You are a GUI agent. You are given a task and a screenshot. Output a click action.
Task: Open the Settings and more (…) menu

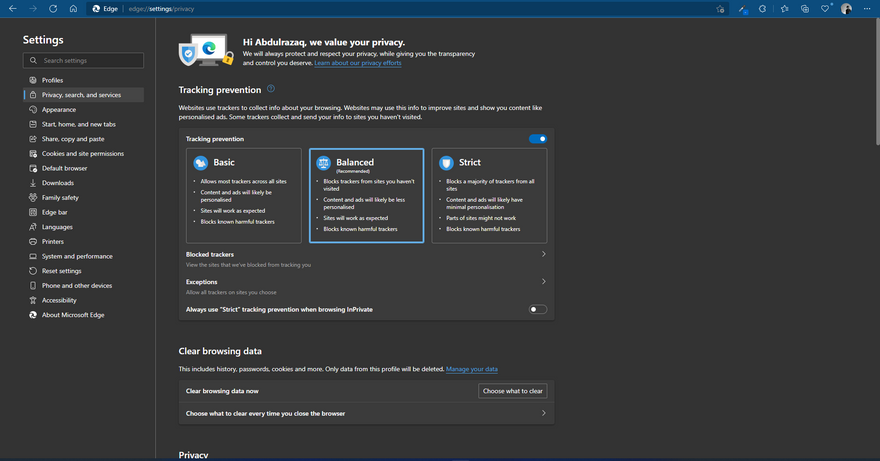point(867,8)
